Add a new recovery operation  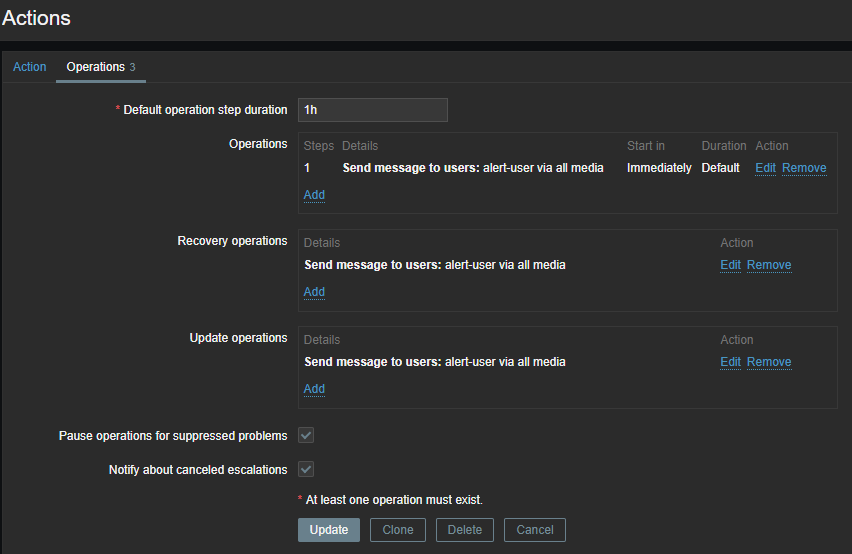coord(314,292)
